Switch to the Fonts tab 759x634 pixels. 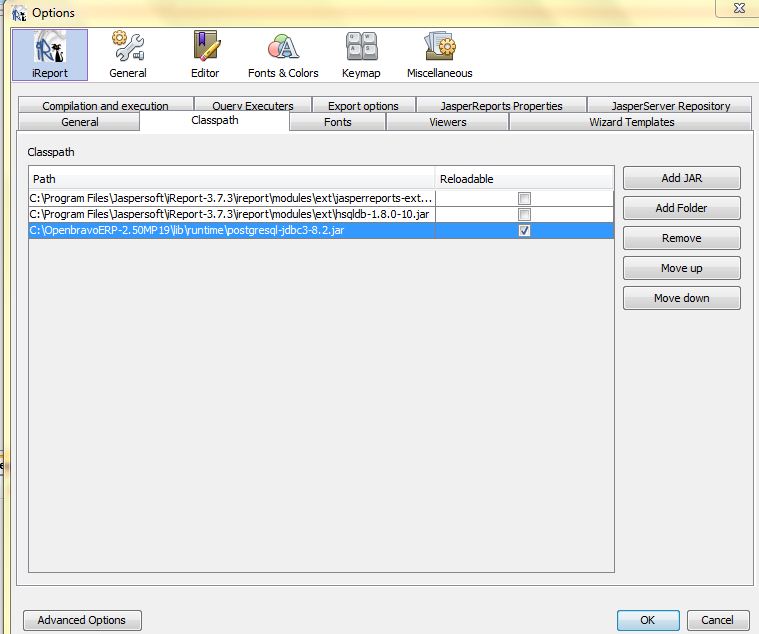(338, 121)
